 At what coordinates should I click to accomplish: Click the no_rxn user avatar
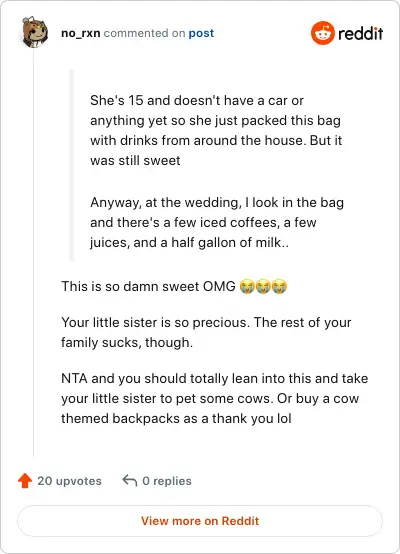pyautogui.click(x=34, y=32)
